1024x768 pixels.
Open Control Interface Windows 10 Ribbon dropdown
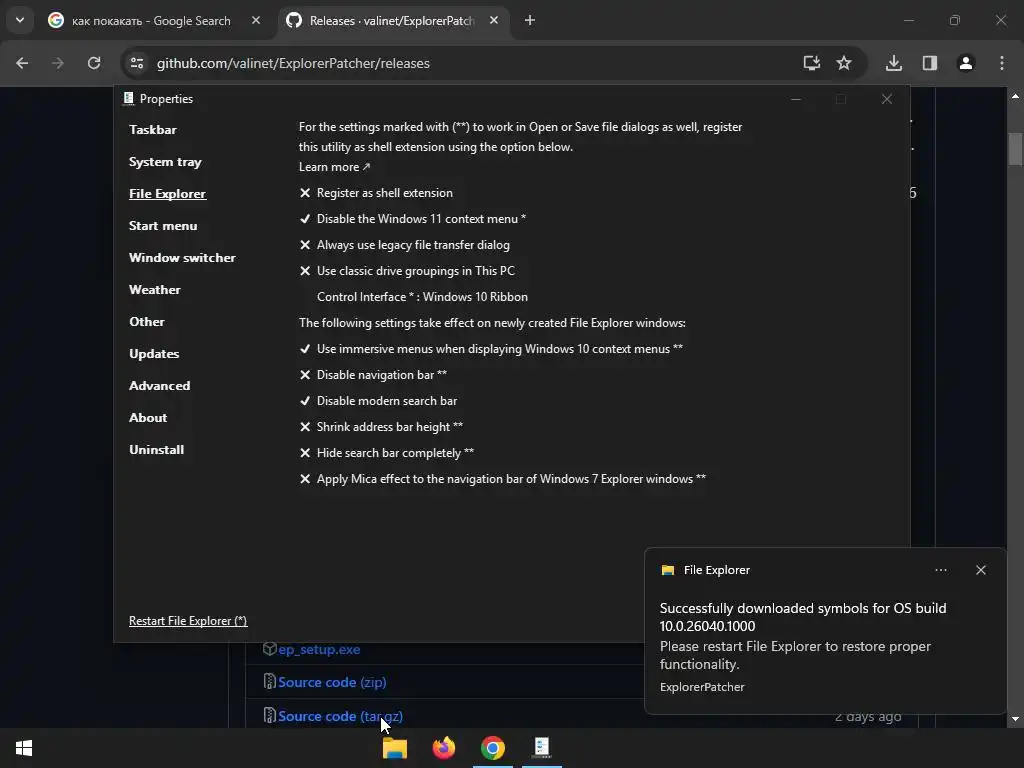click(422, 296)
